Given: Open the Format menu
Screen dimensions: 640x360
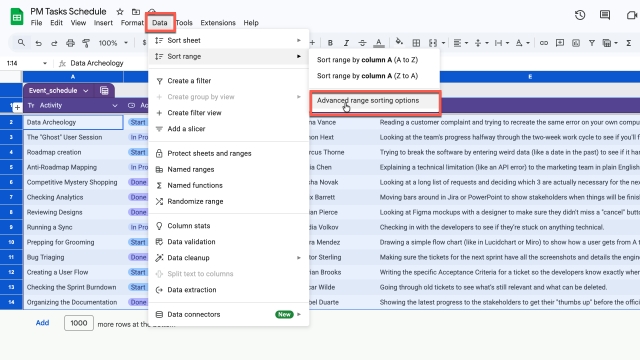Looking at the screenshot, I should click(132, 23).
